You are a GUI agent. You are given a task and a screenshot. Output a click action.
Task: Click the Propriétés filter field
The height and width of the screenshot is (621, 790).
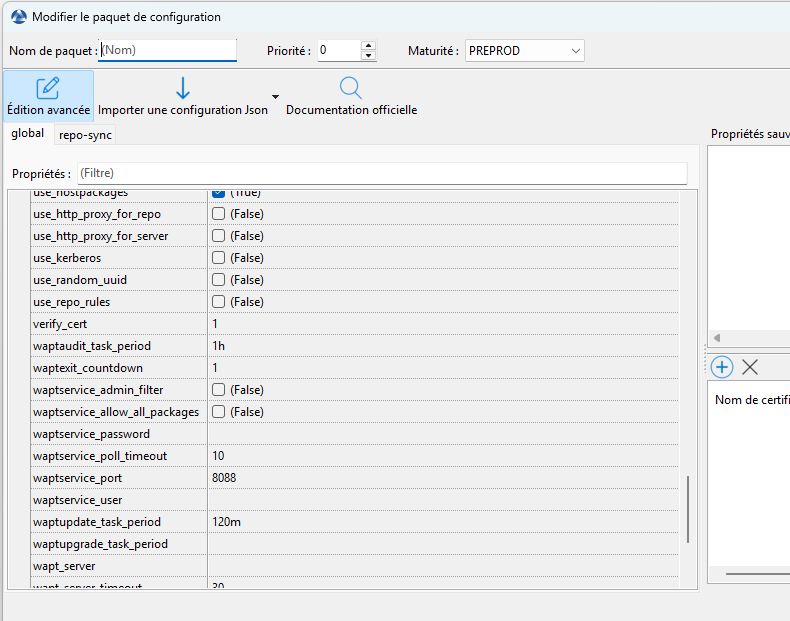point(381,173)
